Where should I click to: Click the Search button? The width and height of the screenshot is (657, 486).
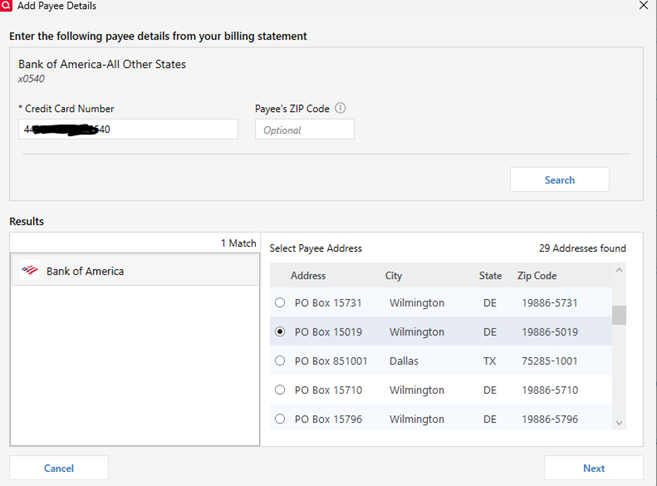(559, 180)
